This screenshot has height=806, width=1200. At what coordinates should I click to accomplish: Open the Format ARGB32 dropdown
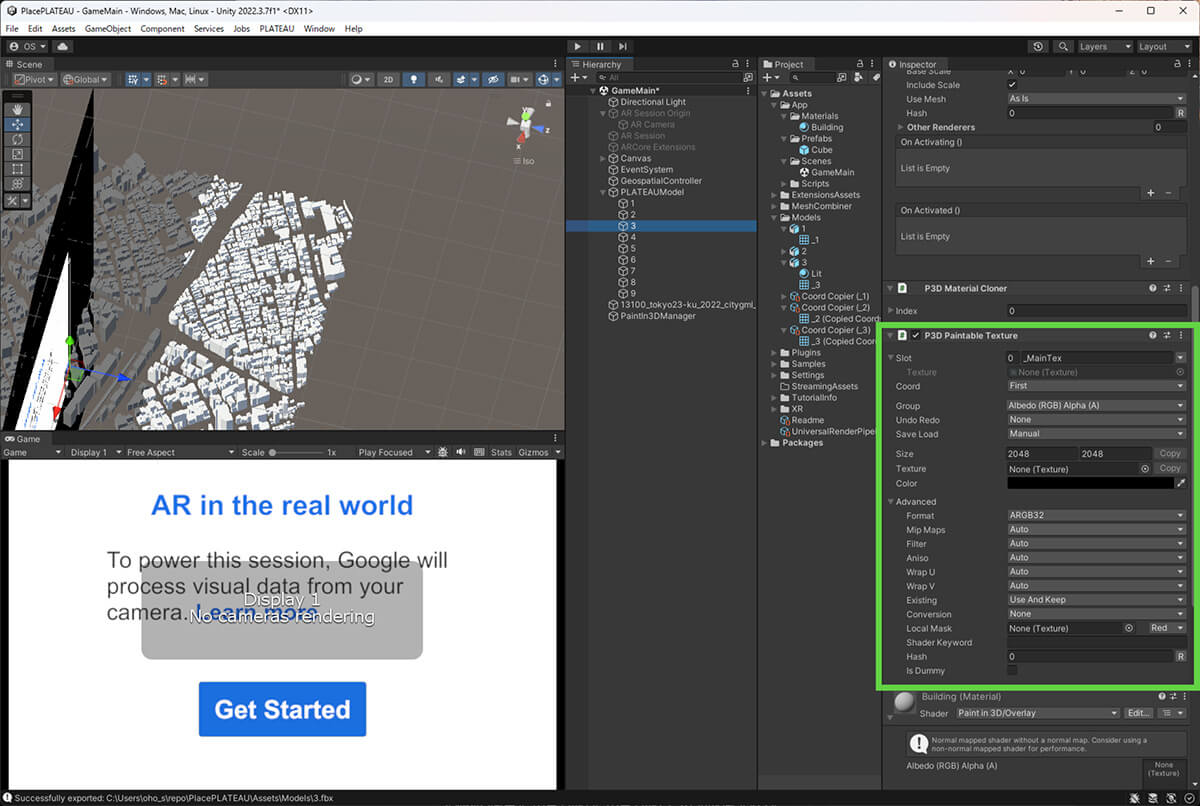pos(1096,516)
